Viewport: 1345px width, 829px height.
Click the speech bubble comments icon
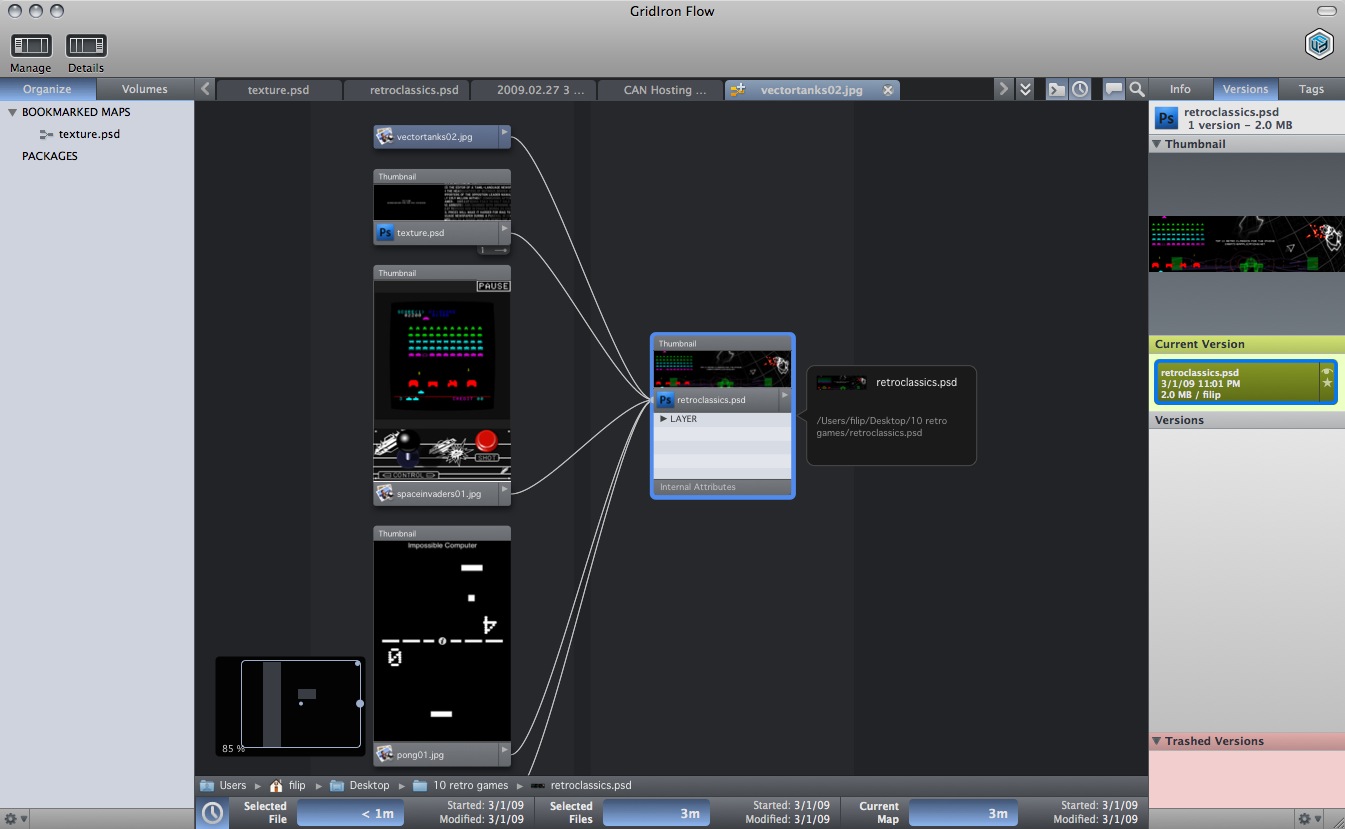1113,89
